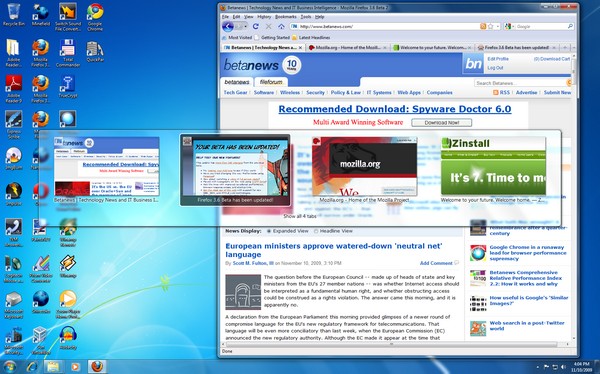Open the View menu in Firefox
Viewport: 600px width, 374px height.
point(249,17)
